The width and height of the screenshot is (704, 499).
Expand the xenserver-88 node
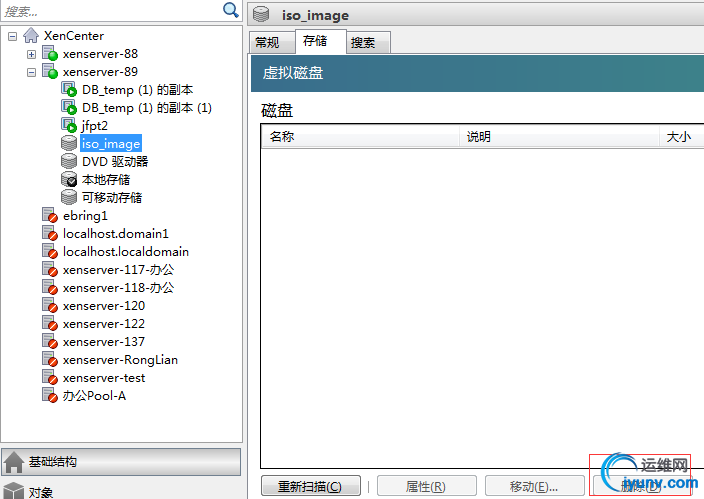point(31,54)
